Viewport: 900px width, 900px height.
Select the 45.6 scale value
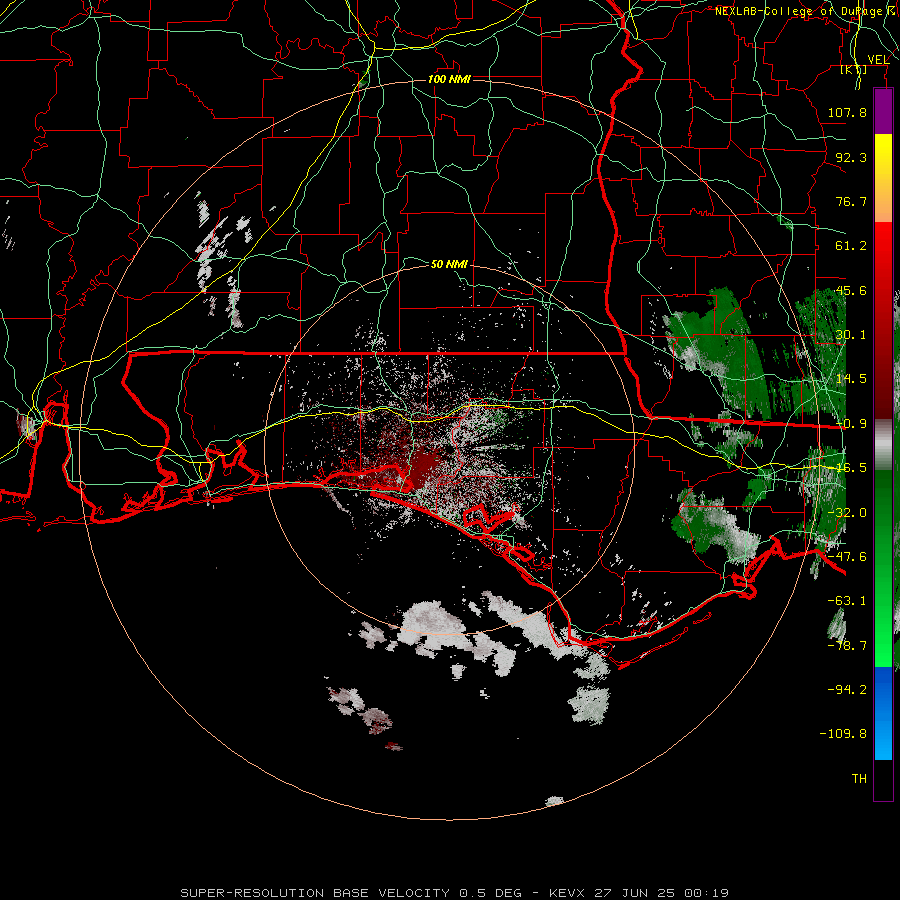click(851, 290)
